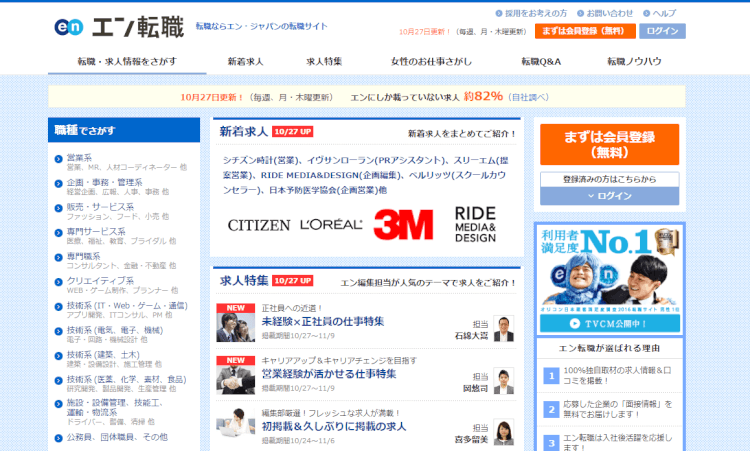Click the large orange まずは会員登録 button

click(x=609, y=144)
